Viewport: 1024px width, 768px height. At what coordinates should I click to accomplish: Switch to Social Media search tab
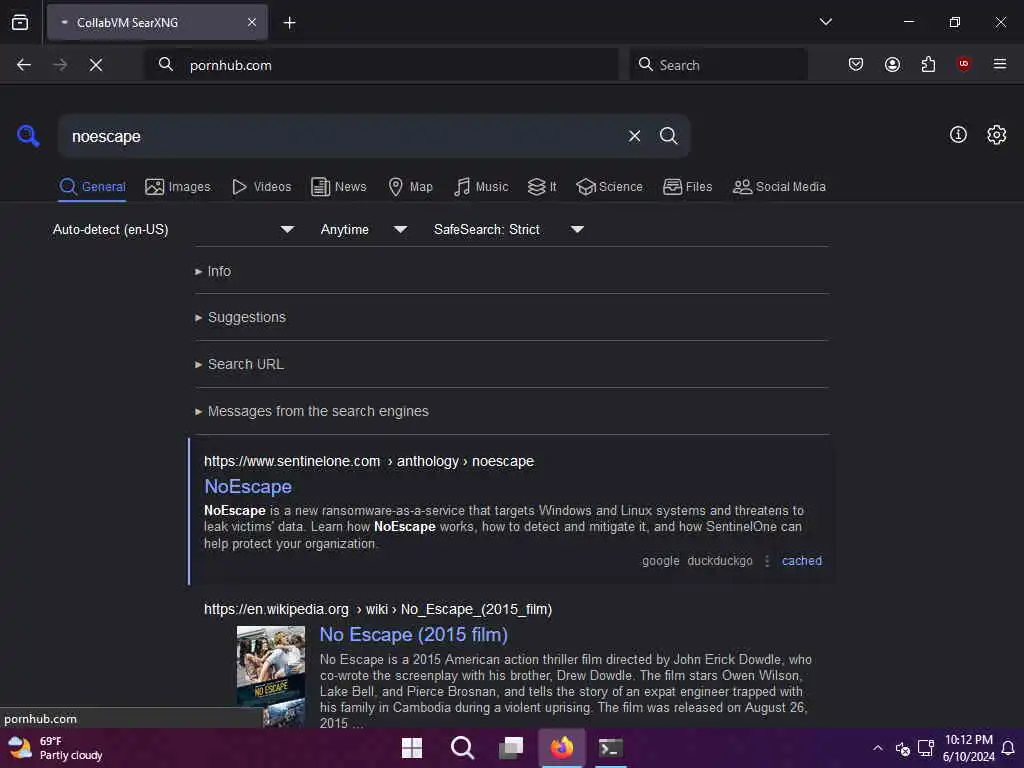[779, 187]
